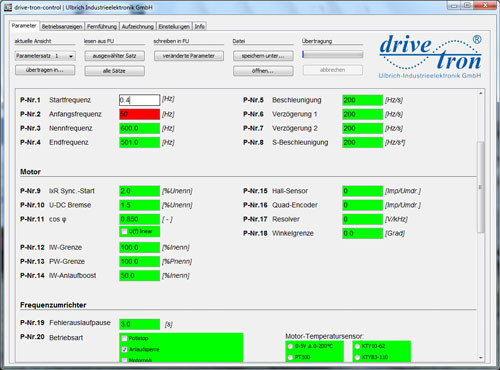Image resolution: width=500 pixels, height=370 pixels.
Task: Click the Übertragung progress bar
Action: click(x=332, y=54)
